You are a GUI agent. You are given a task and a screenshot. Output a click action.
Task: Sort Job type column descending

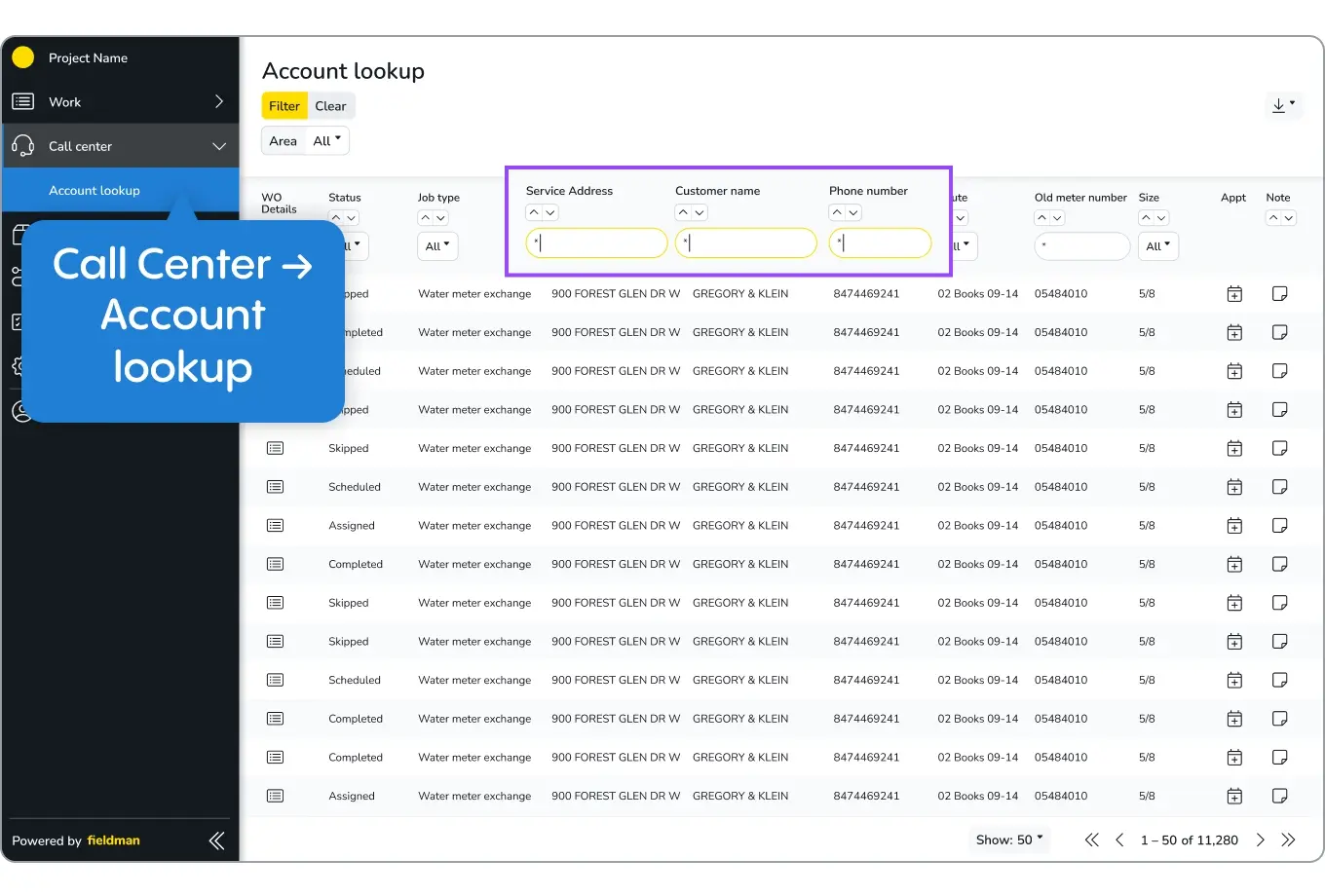(x=441, y=218)
